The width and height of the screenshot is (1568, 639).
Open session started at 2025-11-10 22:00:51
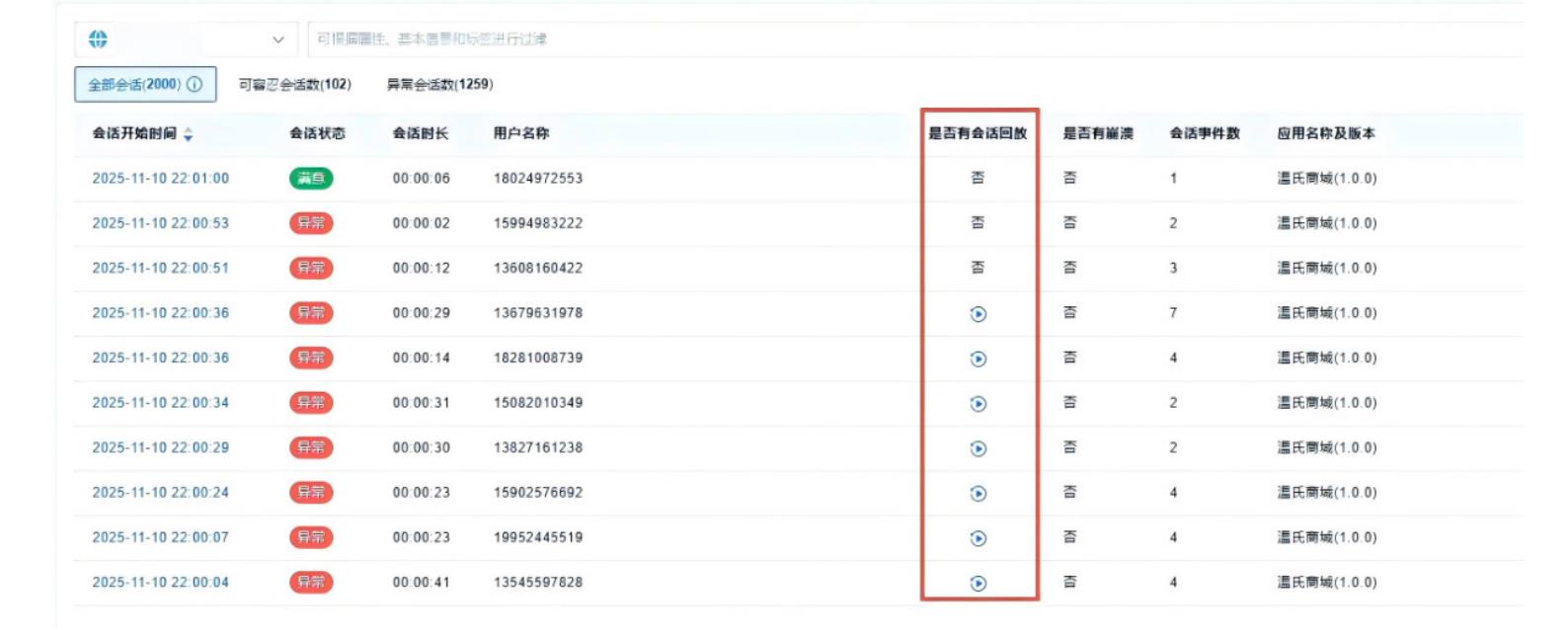point(160,269)
